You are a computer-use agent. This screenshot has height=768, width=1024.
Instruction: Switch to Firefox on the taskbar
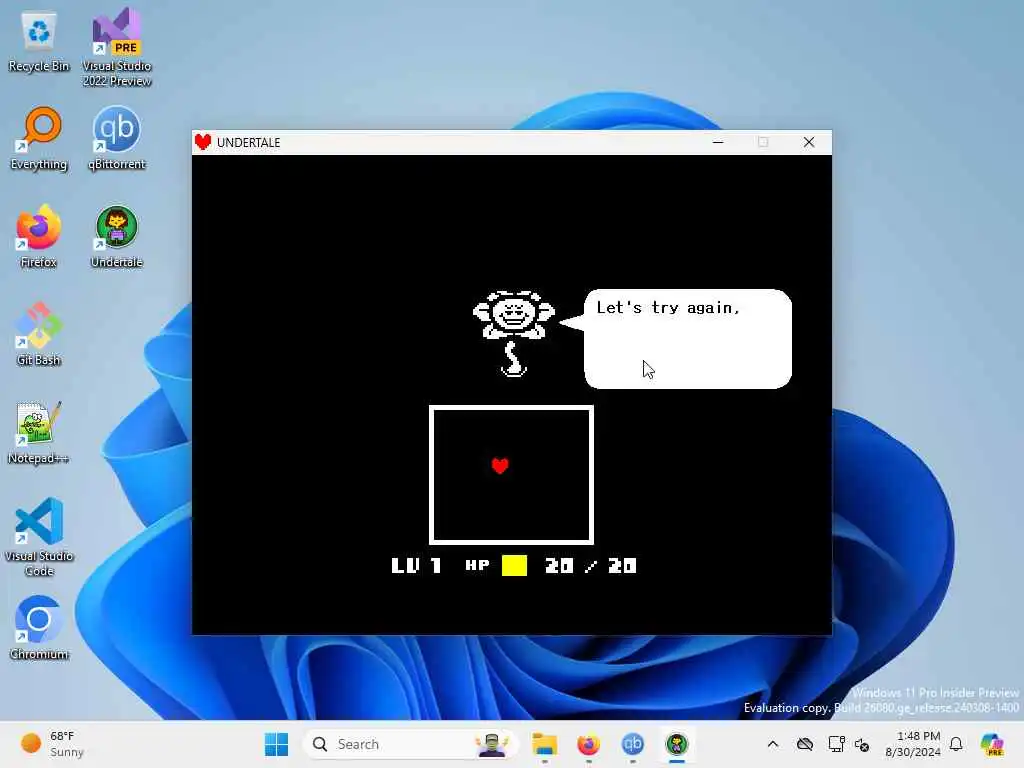588,744
